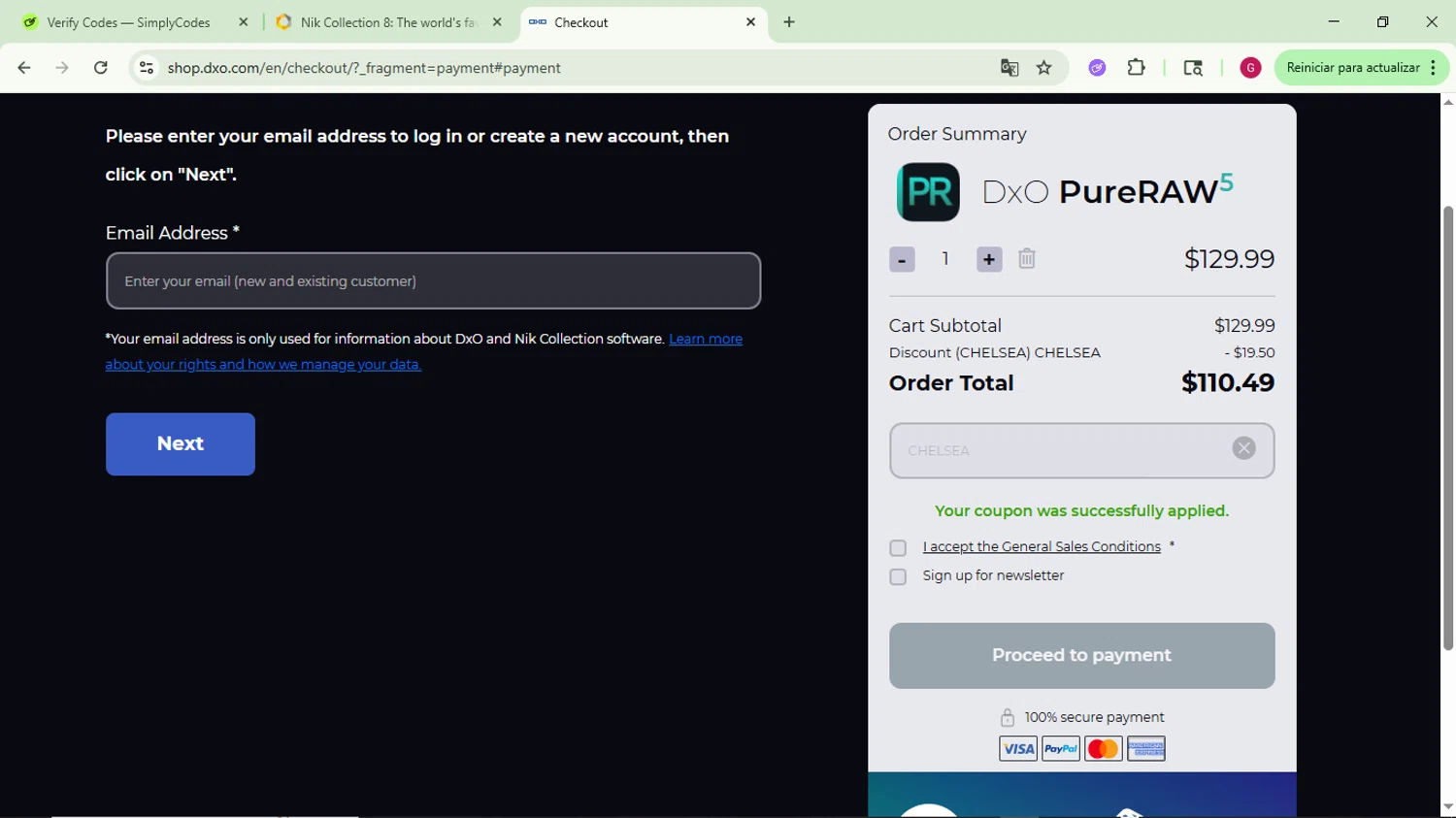1456x818 pixels.
Task: Click 'Your coupon was successfully applied' message
Action: click(1081, 511)
